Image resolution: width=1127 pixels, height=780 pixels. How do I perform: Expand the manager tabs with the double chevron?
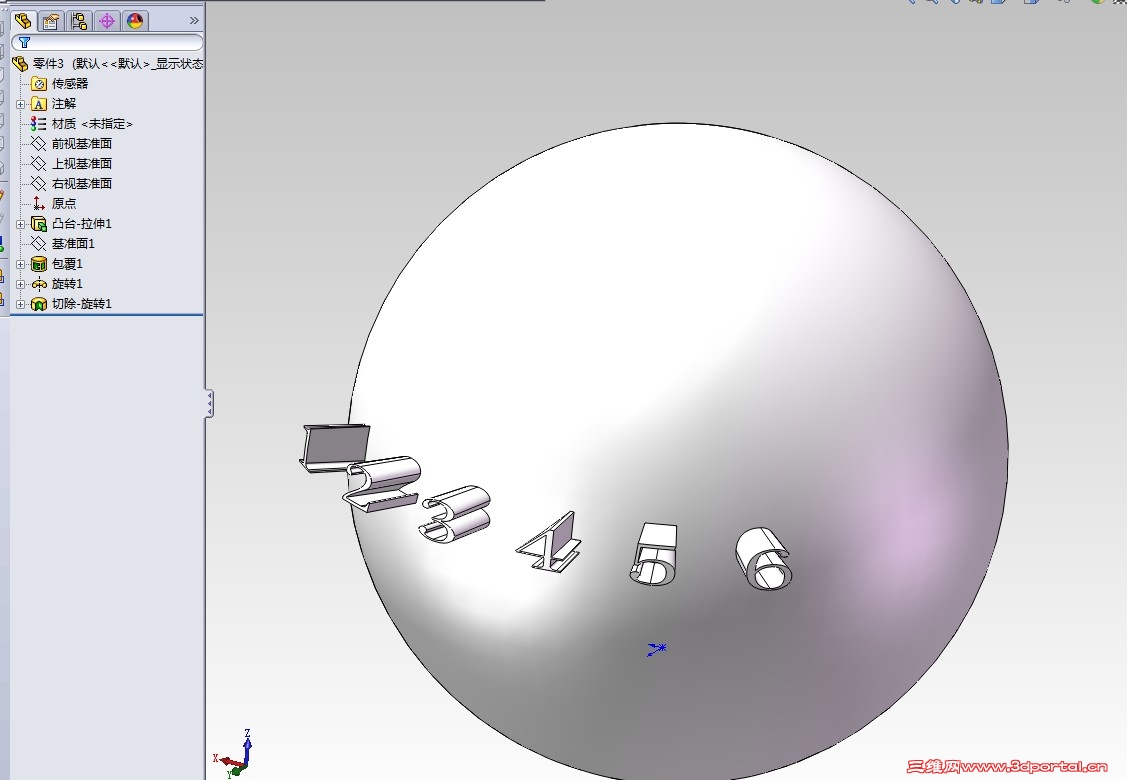193,20
